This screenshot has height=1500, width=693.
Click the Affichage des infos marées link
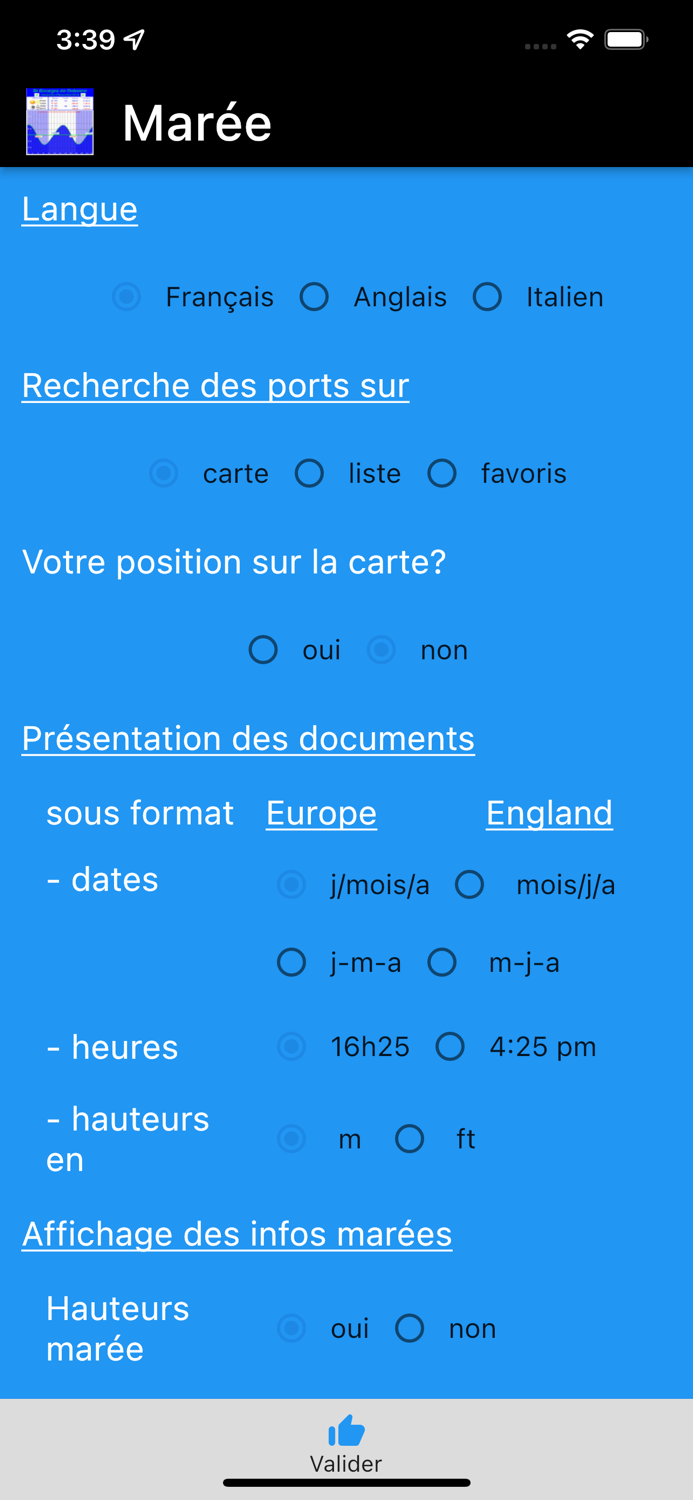(237, 1234)
